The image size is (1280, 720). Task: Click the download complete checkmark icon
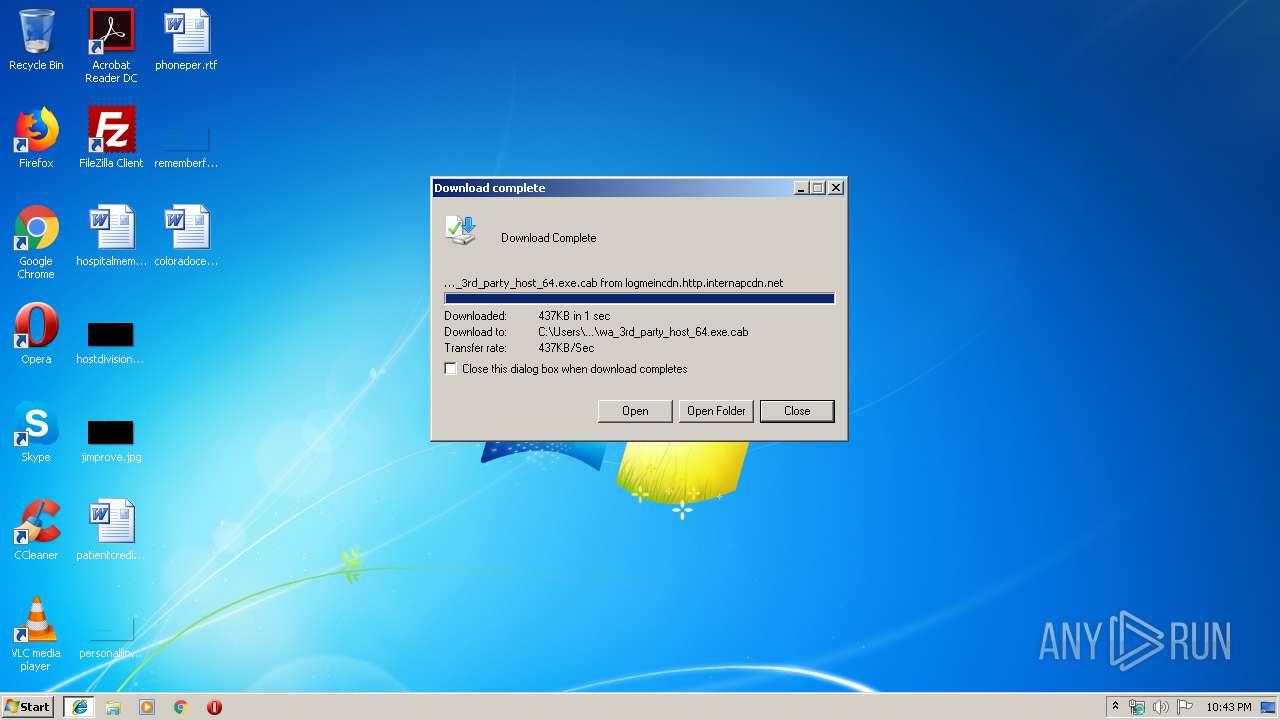[461, 231]
